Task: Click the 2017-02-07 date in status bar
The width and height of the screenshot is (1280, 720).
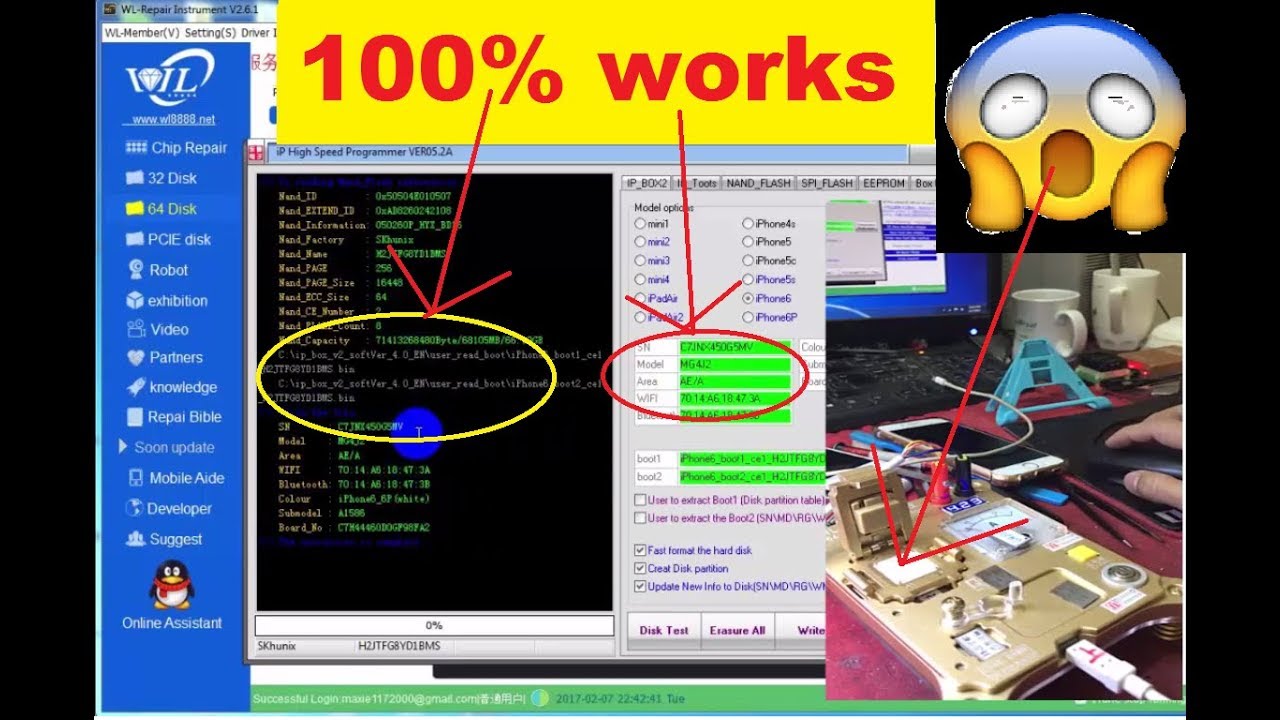Action: 621,699
